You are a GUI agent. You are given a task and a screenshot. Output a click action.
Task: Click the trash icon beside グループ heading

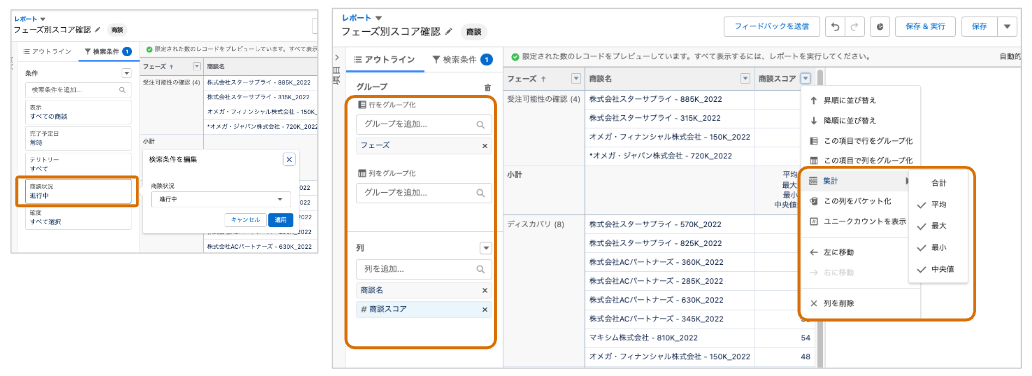point(487,87)
